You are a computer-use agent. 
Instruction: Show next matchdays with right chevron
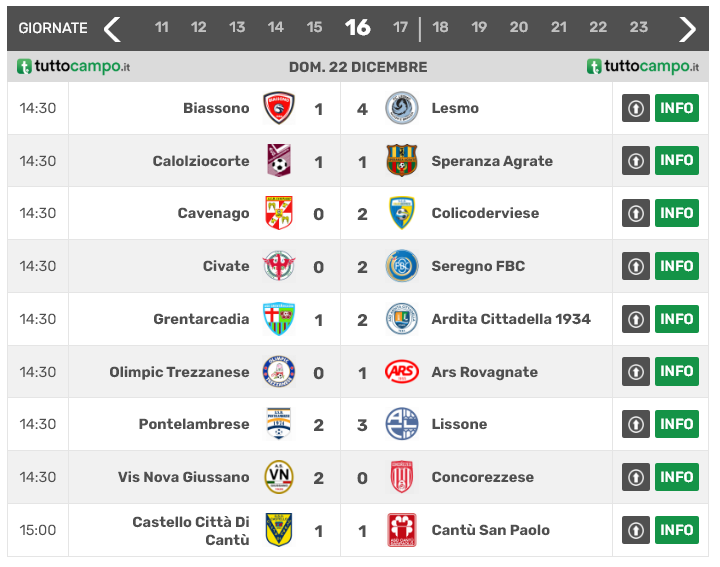point(687,28)
